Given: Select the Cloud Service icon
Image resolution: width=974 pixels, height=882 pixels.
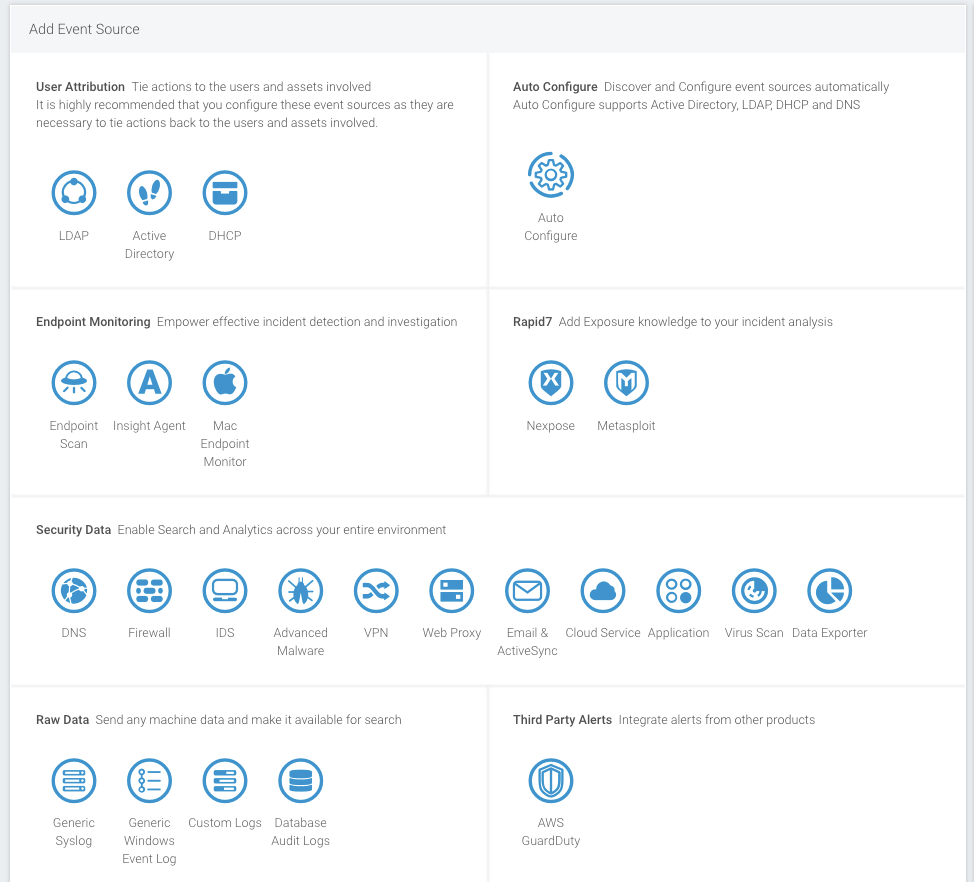Looking at the screenshot, I should click(x=602, y=590).
